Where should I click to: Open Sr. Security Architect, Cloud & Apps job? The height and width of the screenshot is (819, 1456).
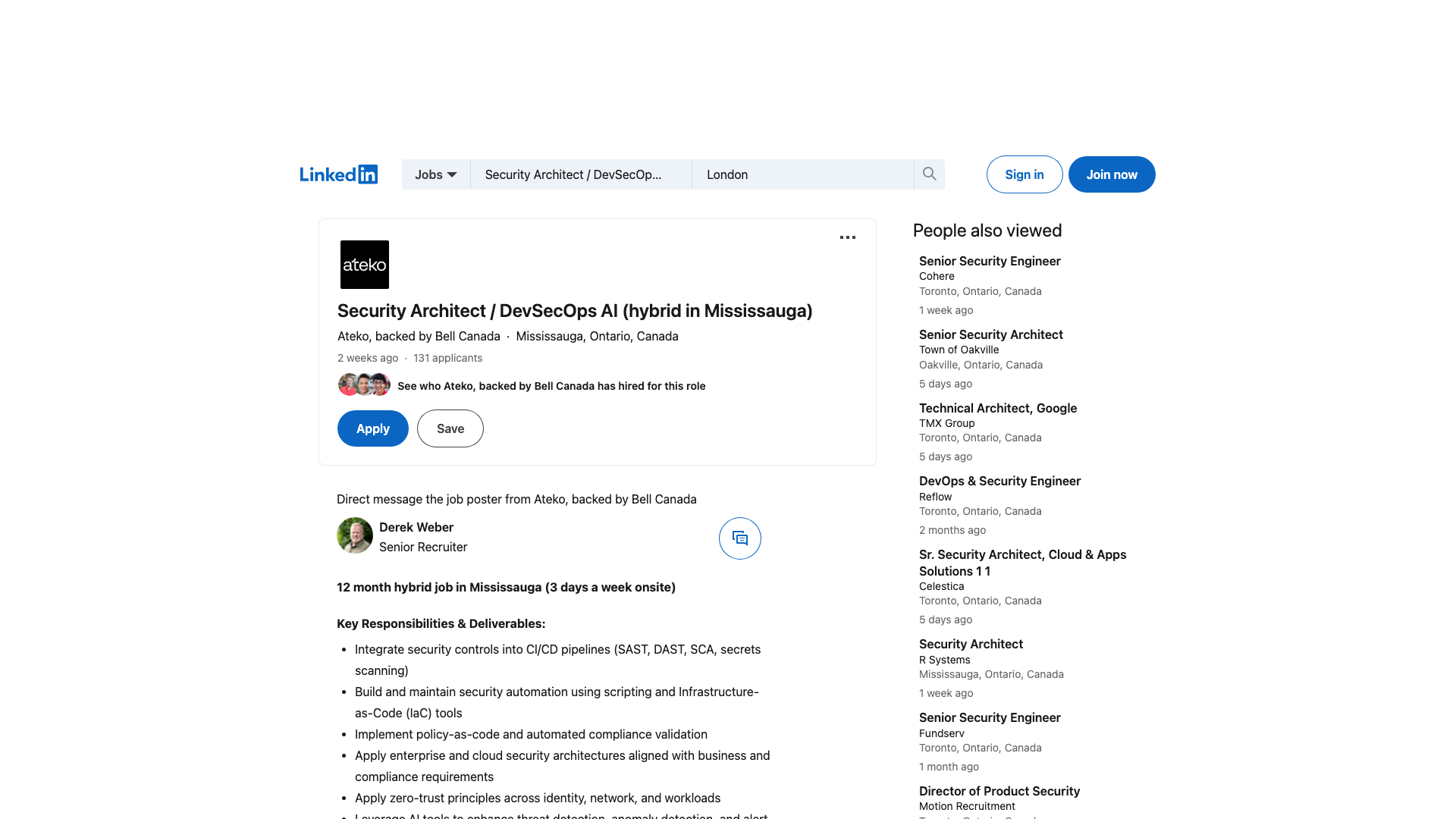[1022, 563]
